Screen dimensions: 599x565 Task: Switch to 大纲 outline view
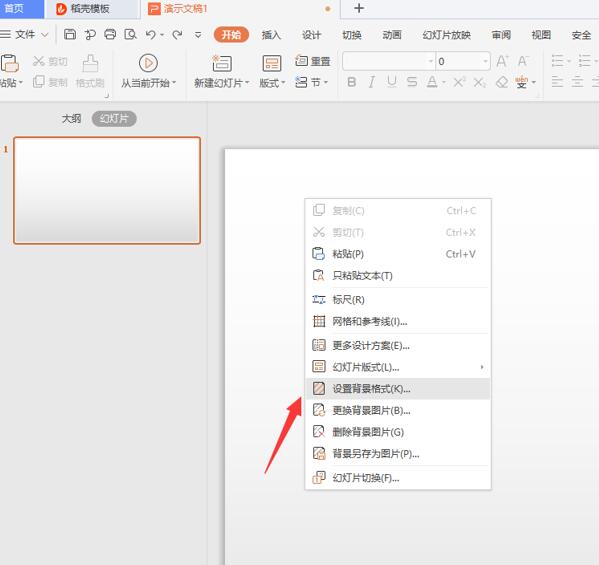[x=71, y=118]
